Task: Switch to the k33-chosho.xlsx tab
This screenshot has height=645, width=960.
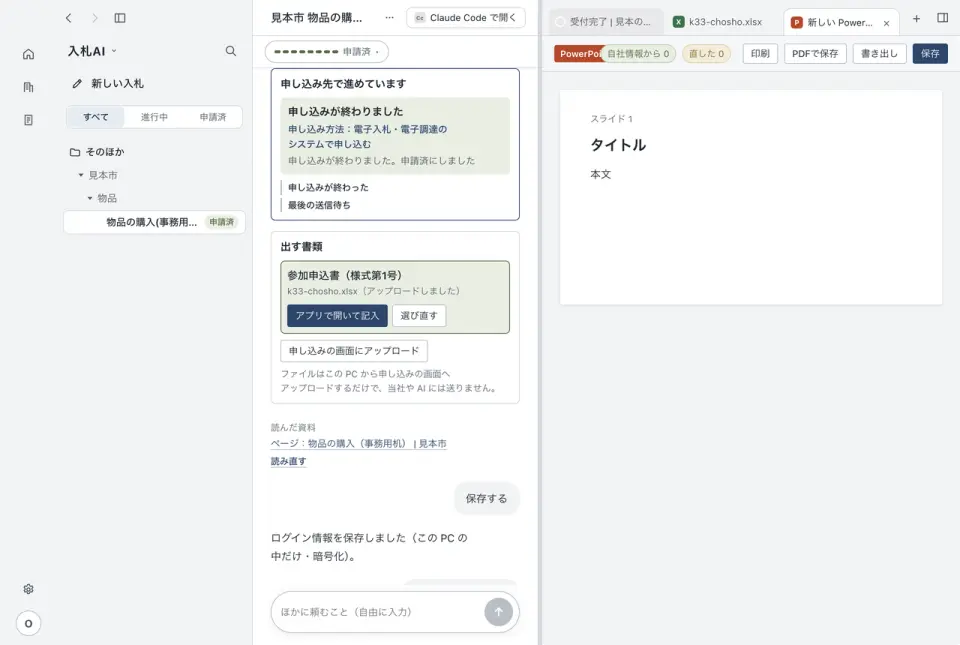Action: [725, 22]
